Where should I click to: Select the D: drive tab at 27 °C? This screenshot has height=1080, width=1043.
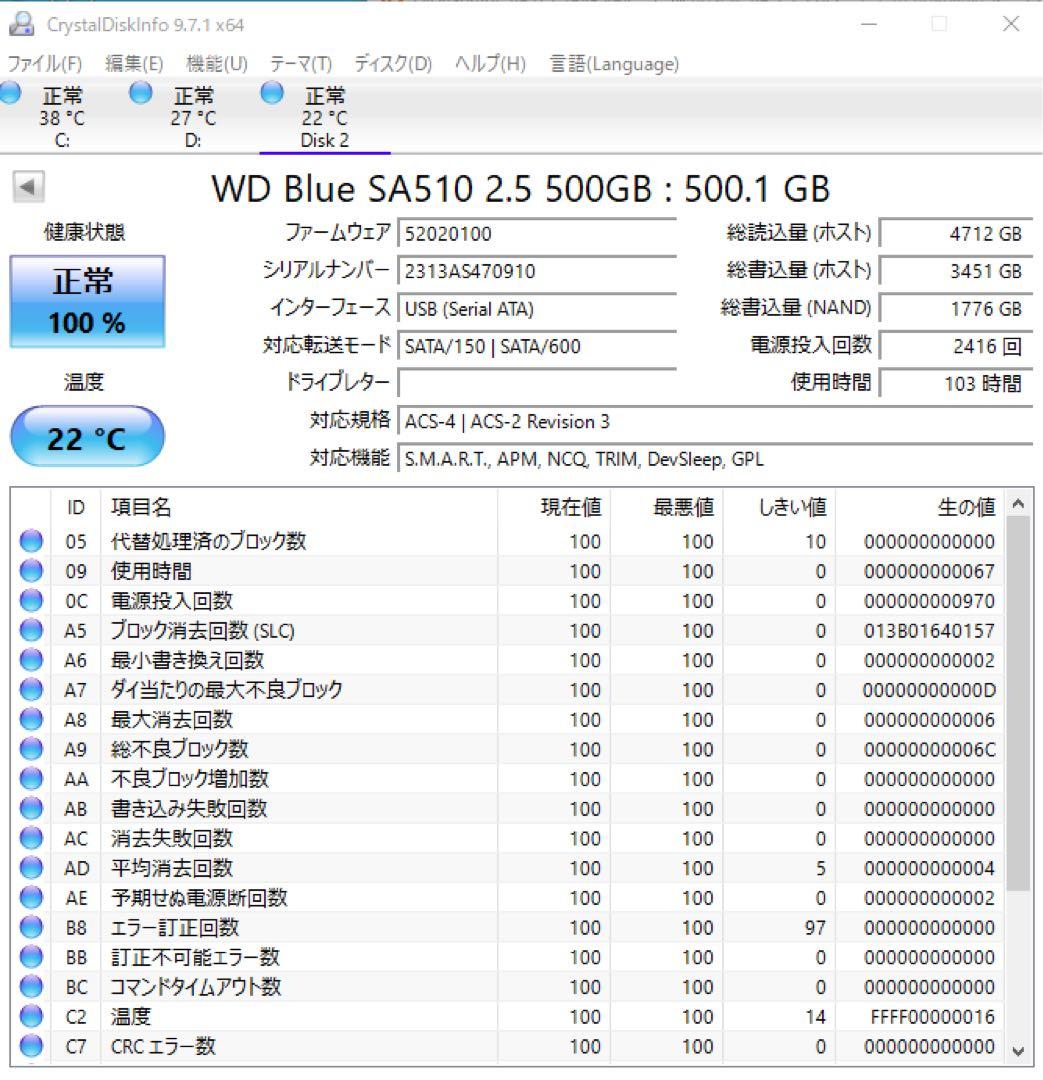(x=193, y=117)
